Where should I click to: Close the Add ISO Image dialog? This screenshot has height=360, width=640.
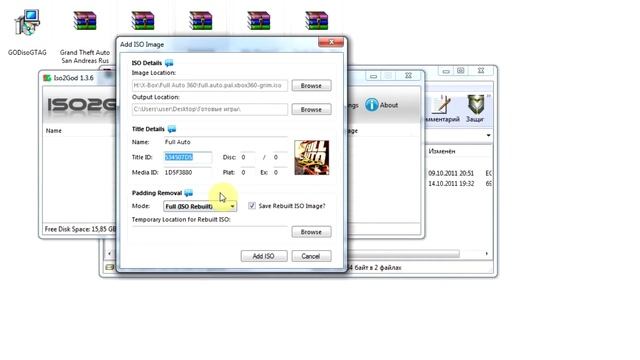pyautogui.click(x=331, y=42)
